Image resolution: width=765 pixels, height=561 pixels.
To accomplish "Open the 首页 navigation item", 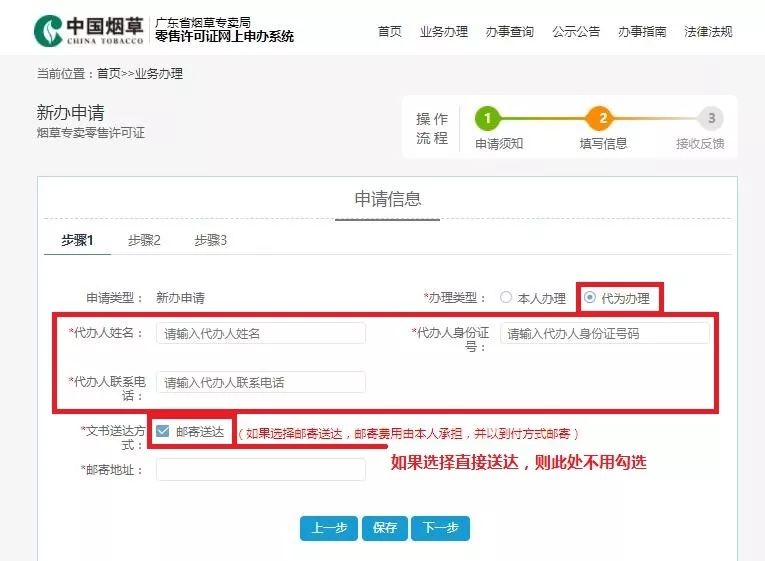I will (390, 32).
